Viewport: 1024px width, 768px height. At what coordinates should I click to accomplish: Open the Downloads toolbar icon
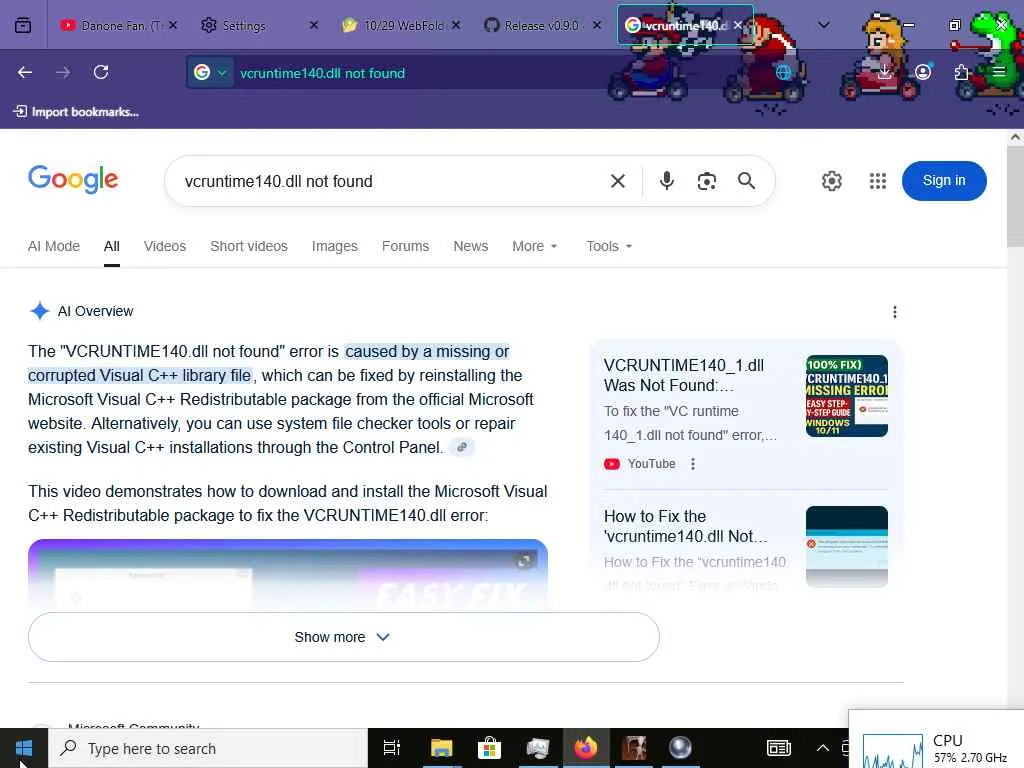885,72
